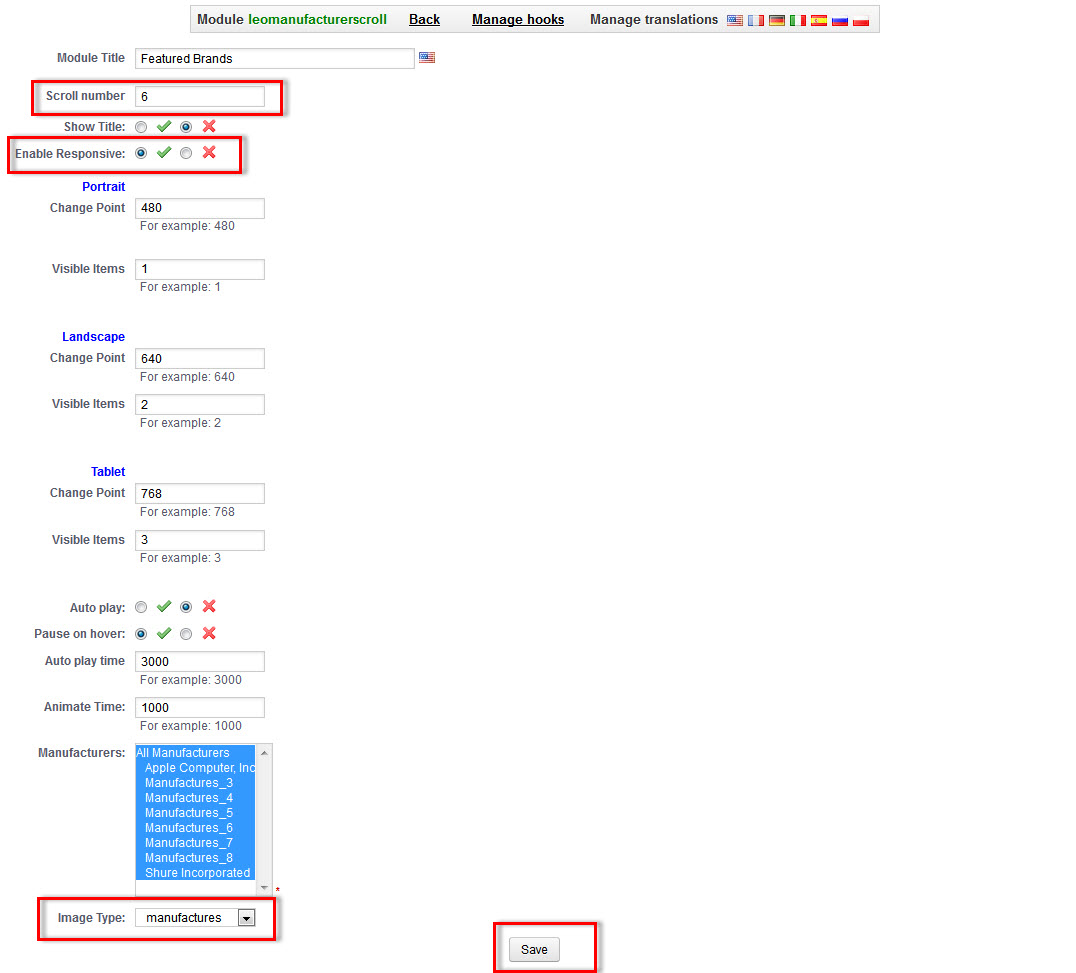The height and width of the screenshot is (973, 1076).
Task: Open Polish flag translation
Action: point(861,21)
